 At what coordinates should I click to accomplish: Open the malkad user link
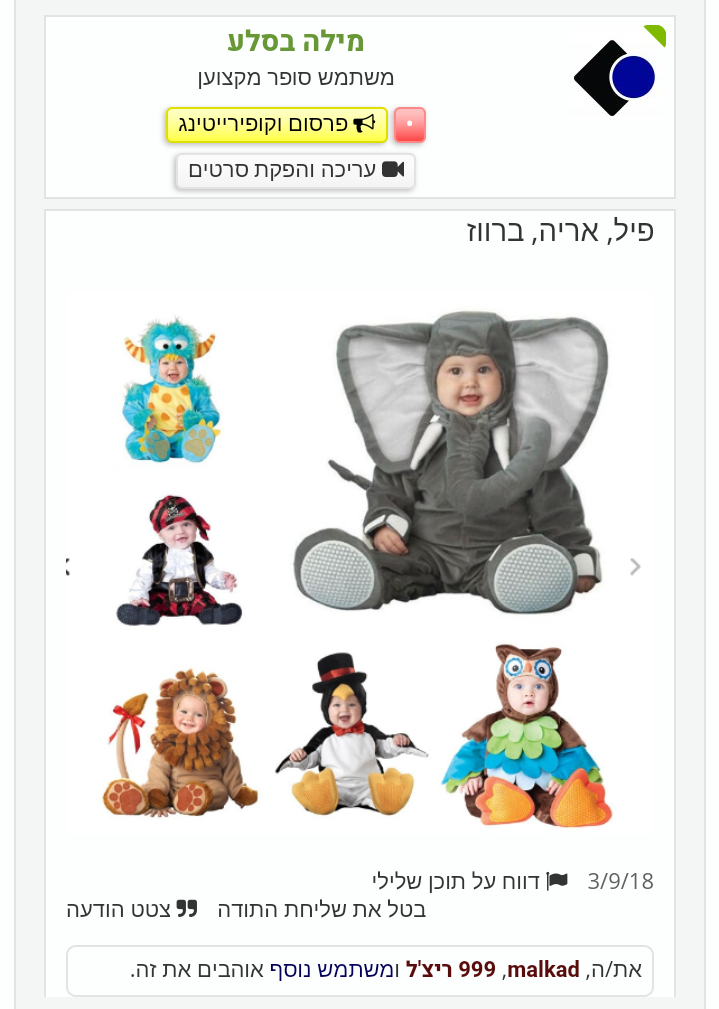coord(544,969)
